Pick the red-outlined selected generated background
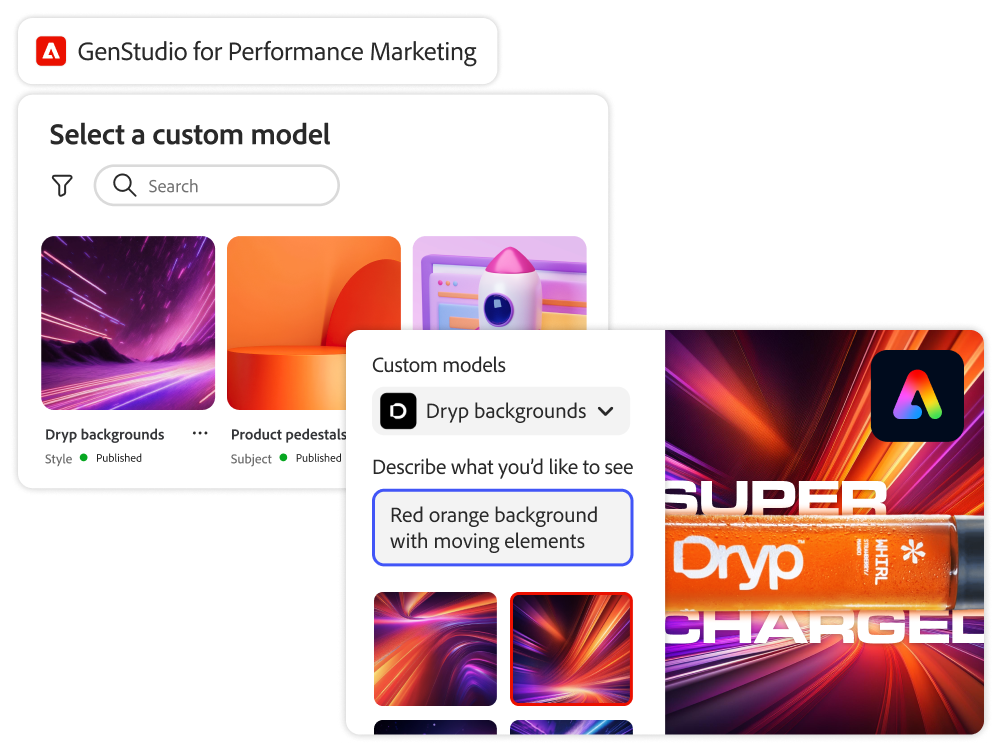Image resolution: width=1000 pixels, height=750 pixels. point(571,649)
